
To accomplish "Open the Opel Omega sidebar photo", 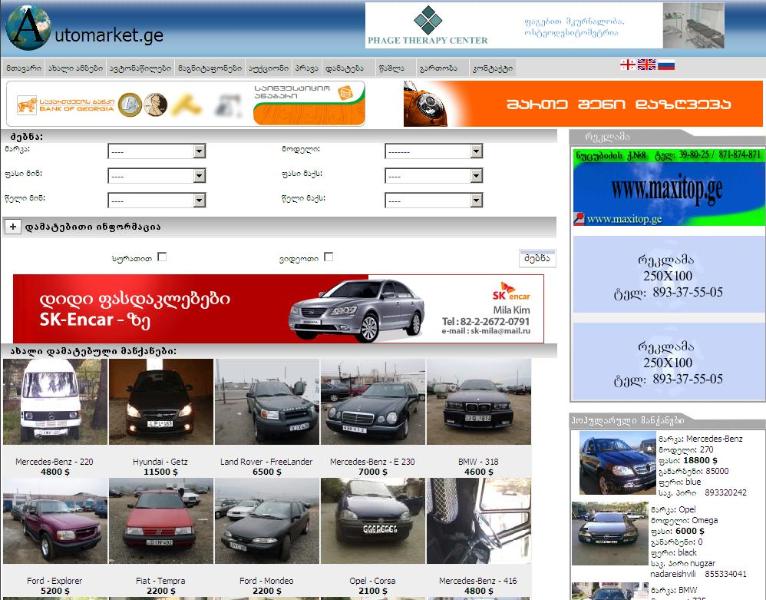I will click(x=610, y=533).
